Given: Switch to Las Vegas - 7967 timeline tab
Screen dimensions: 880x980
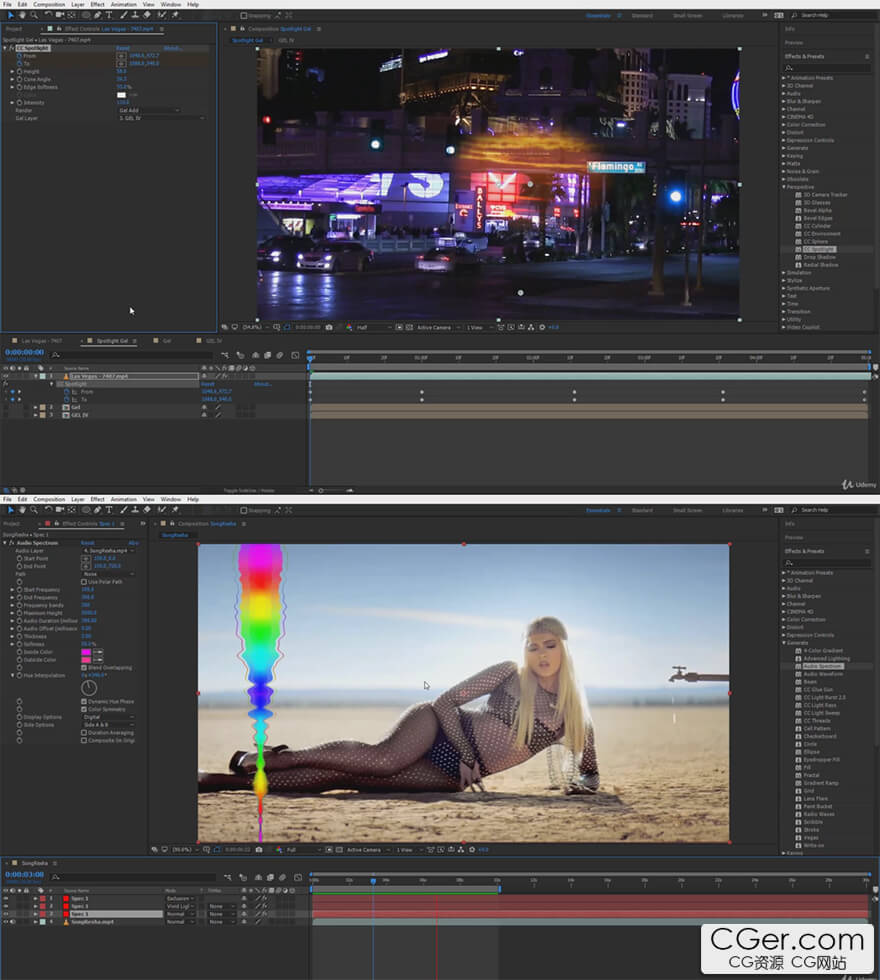Looking at the screenshot, I should pos(42,341).
